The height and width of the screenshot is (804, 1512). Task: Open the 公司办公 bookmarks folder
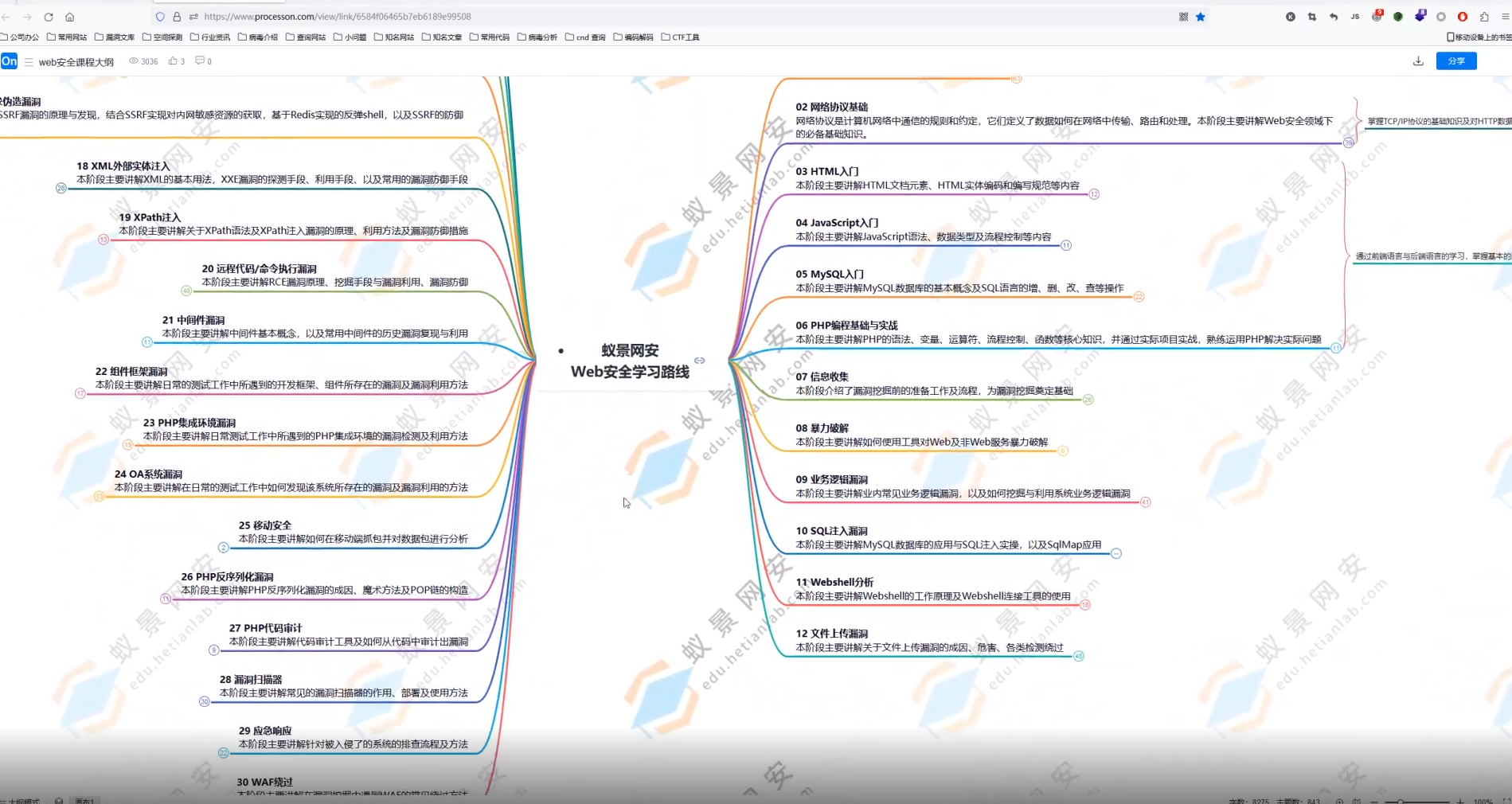(x=20, y=37)
